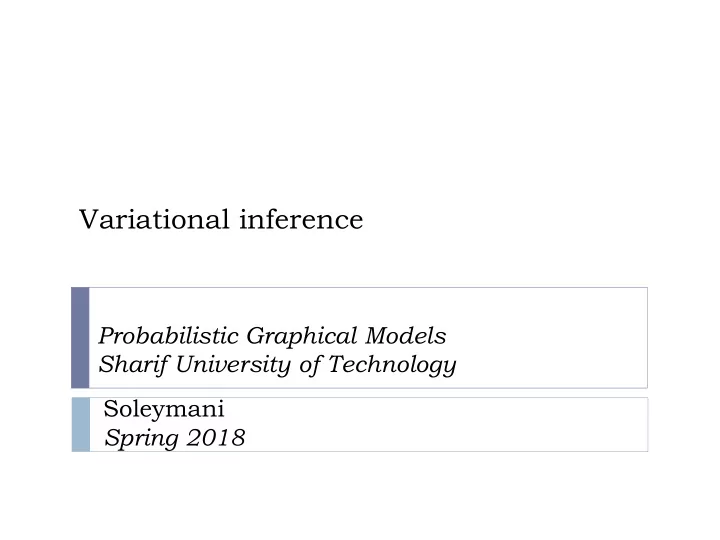
Task: Click the word "University" in the subtitle
Action: point(233,365)
